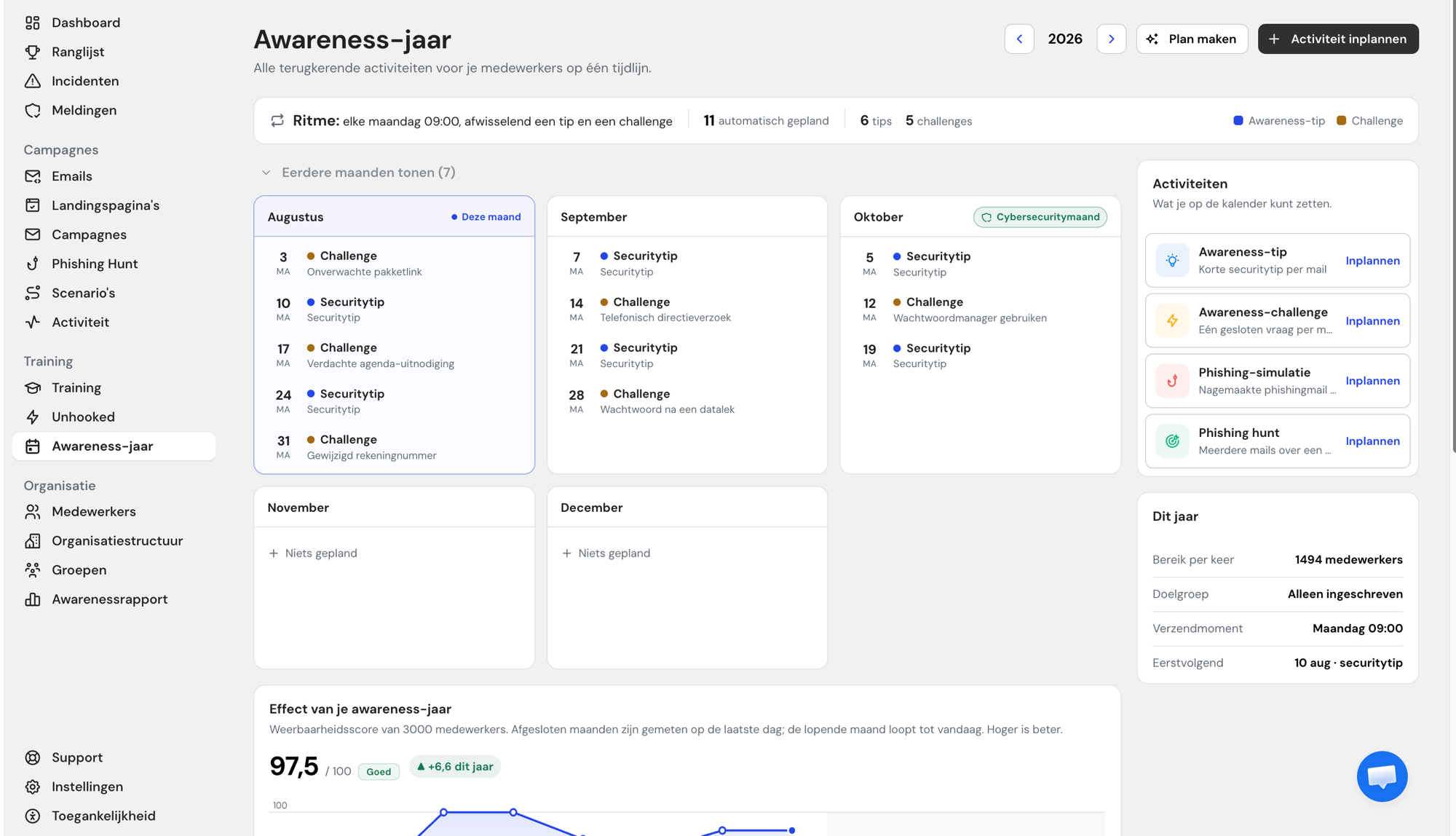Image resolution: width=1456 pixels, height=836 pixels.
Task: Click the Ranglijst trophy icon
Action: [33, 52]
